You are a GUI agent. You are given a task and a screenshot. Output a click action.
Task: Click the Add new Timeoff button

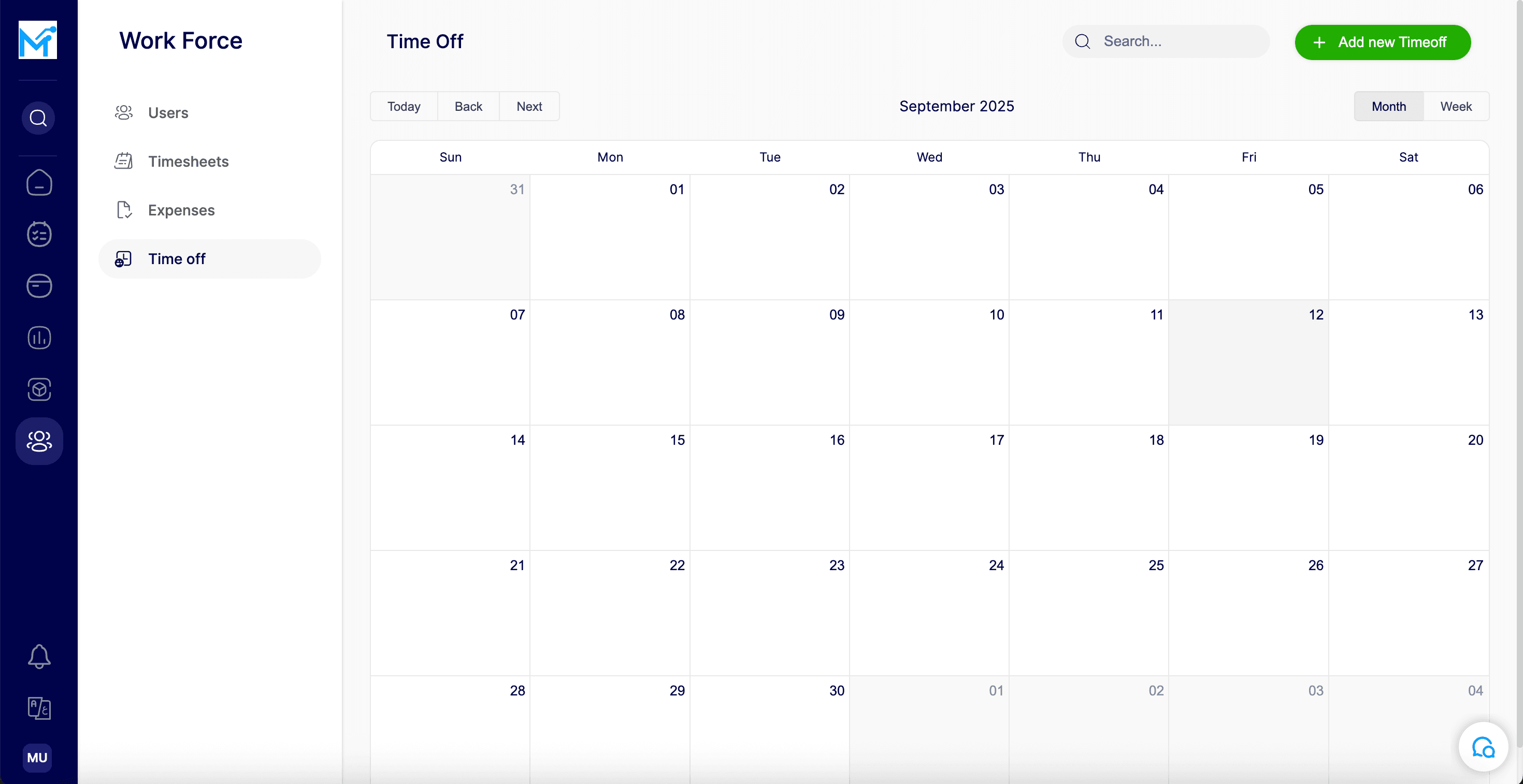[1382, 42]
